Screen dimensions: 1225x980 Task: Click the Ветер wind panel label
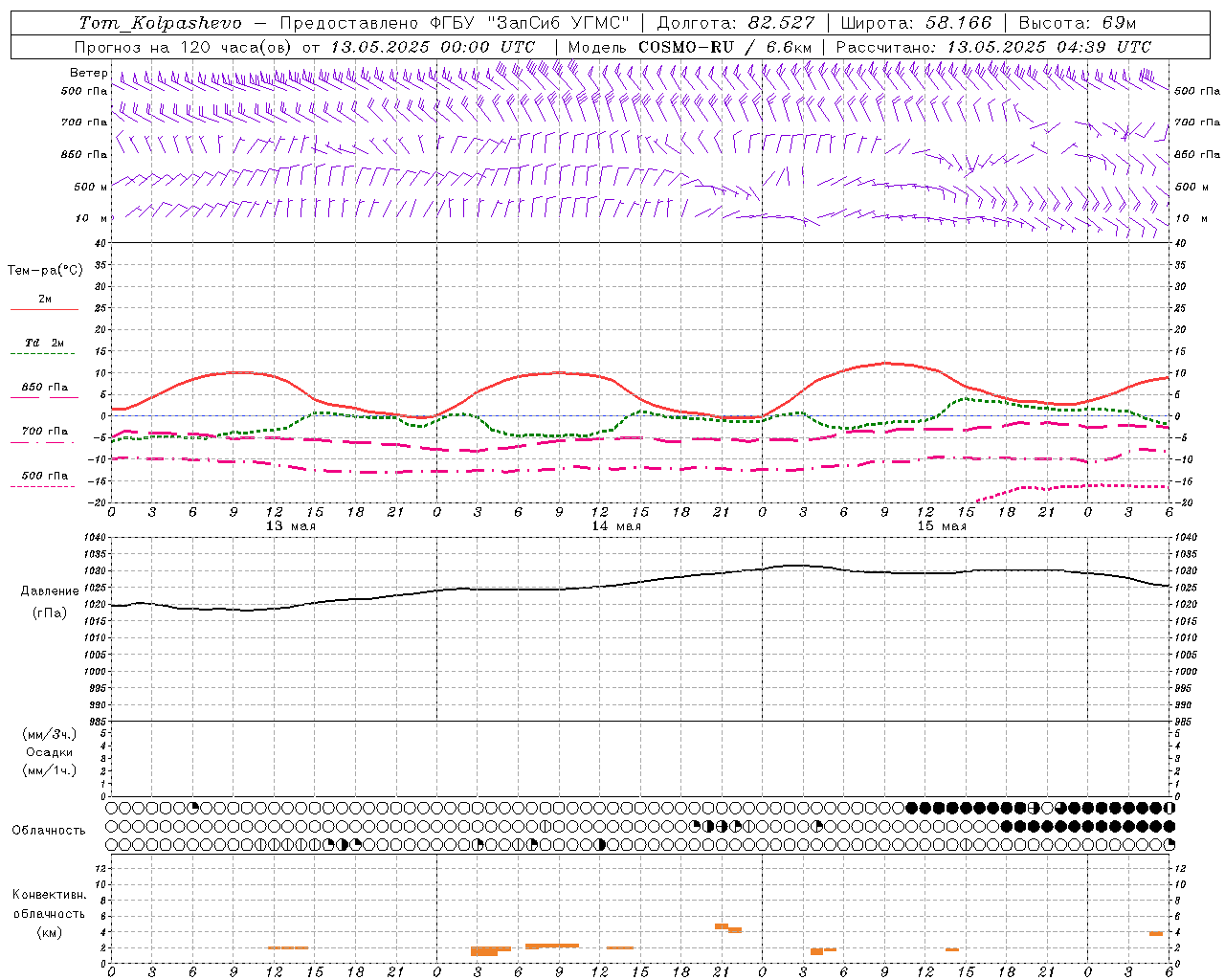tap(89, 73)
